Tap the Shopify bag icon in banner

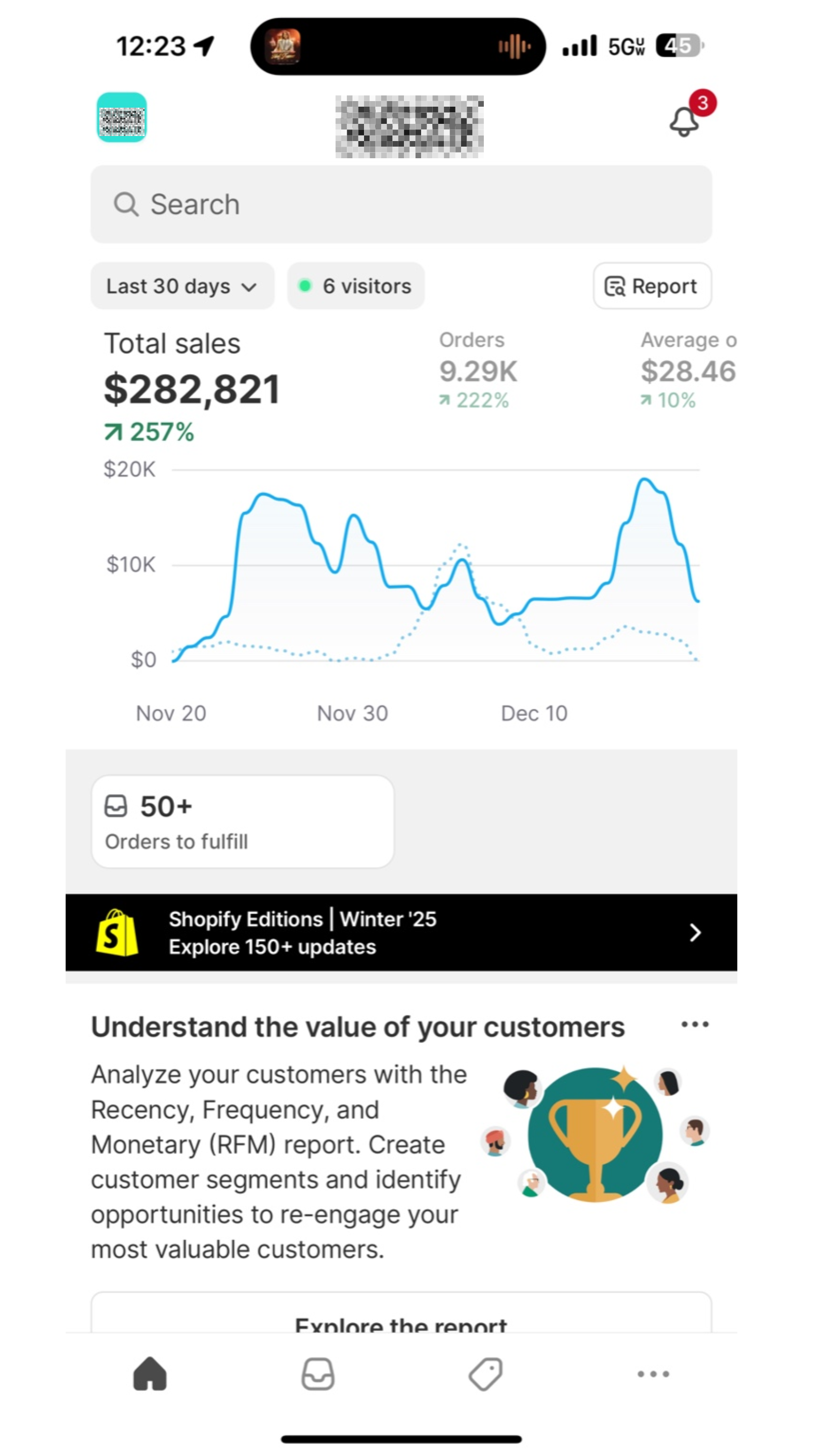[x=116, y=933]
